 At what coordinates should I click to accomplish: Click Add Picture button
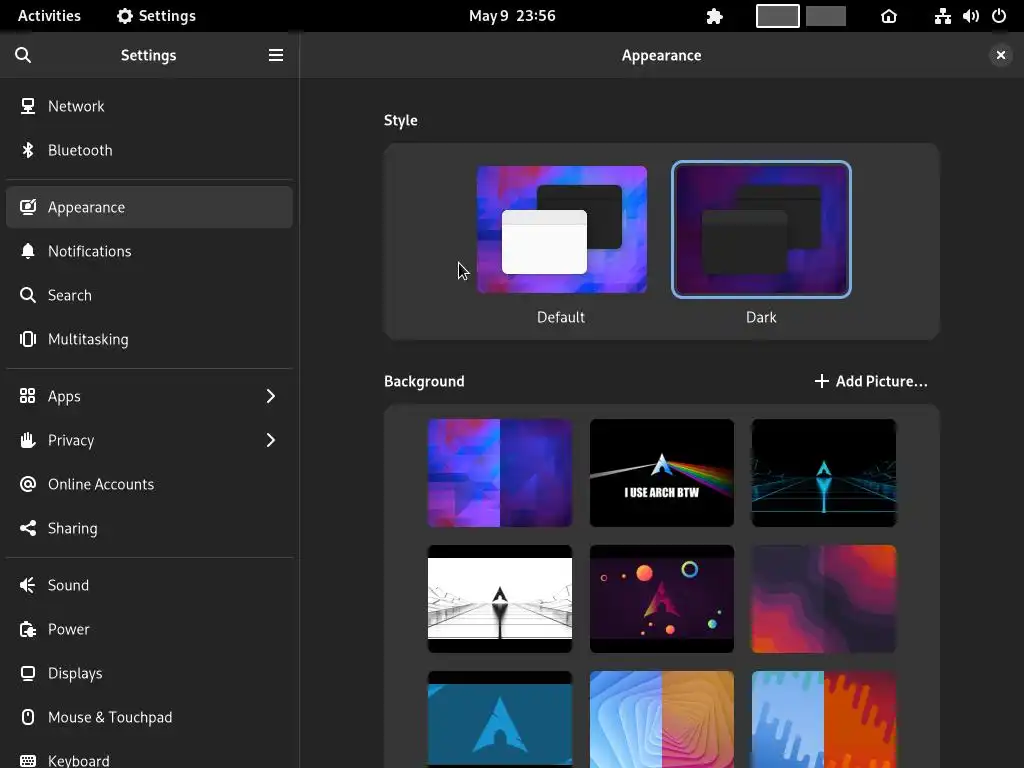[871, 381]
